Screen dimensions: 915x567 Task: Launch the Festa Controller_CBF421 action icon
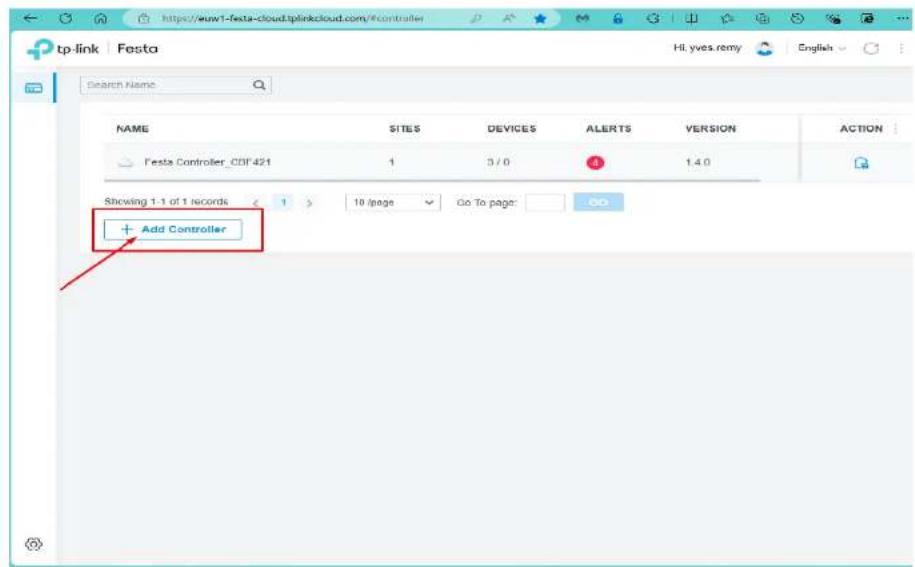point(861,163)
